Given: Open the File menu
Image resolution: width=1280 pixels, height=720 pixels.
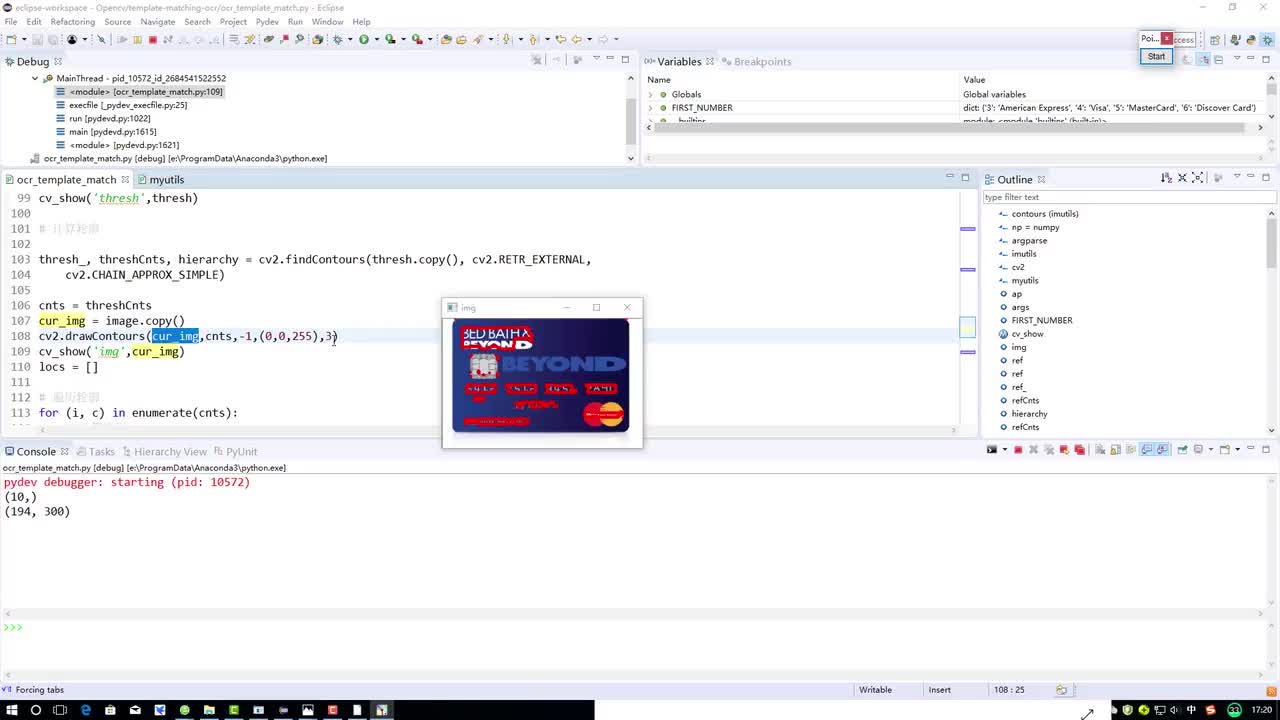Looking at the screenshot, I should coord(10,21).
